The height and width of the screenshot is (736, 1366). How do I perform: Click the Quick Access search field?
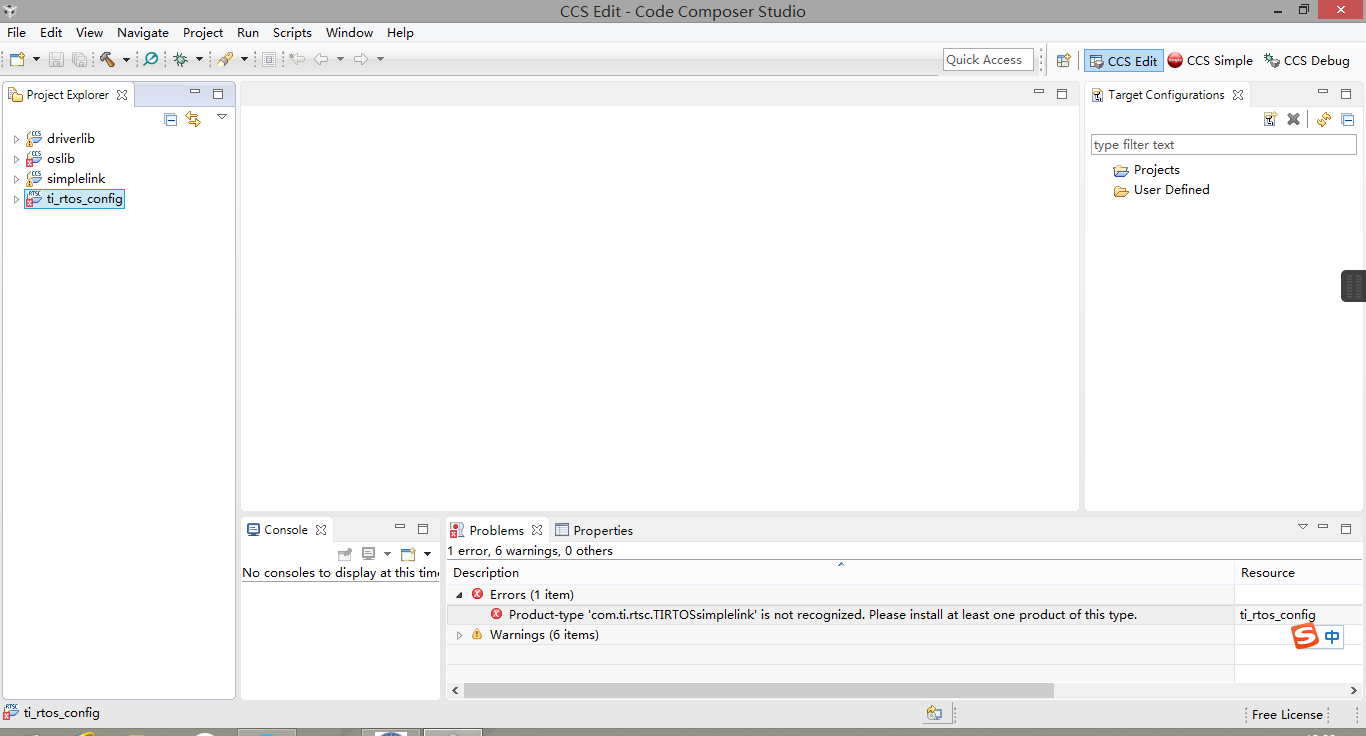988,60
